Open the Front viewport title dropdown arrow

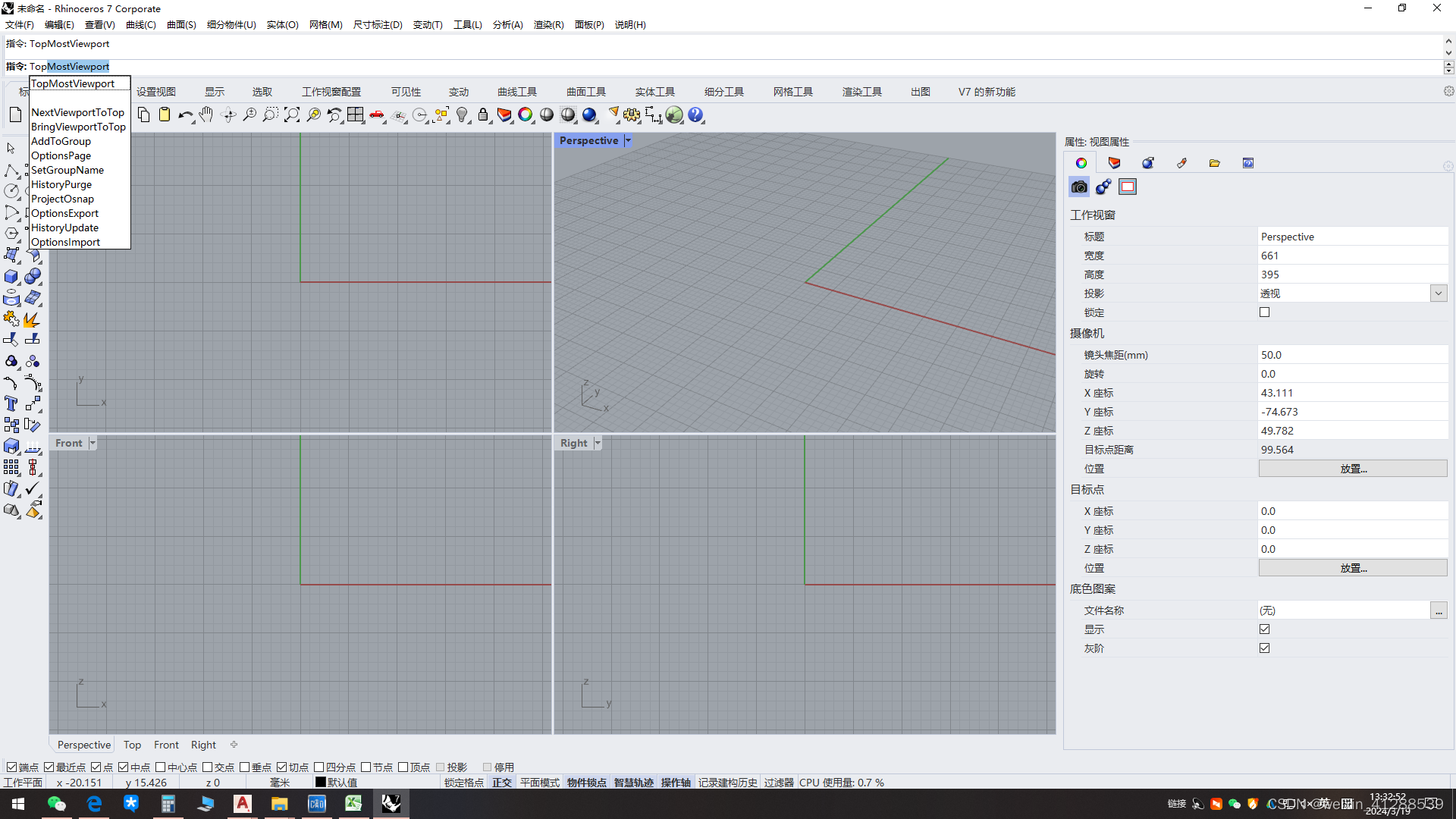tap(93, 443)
